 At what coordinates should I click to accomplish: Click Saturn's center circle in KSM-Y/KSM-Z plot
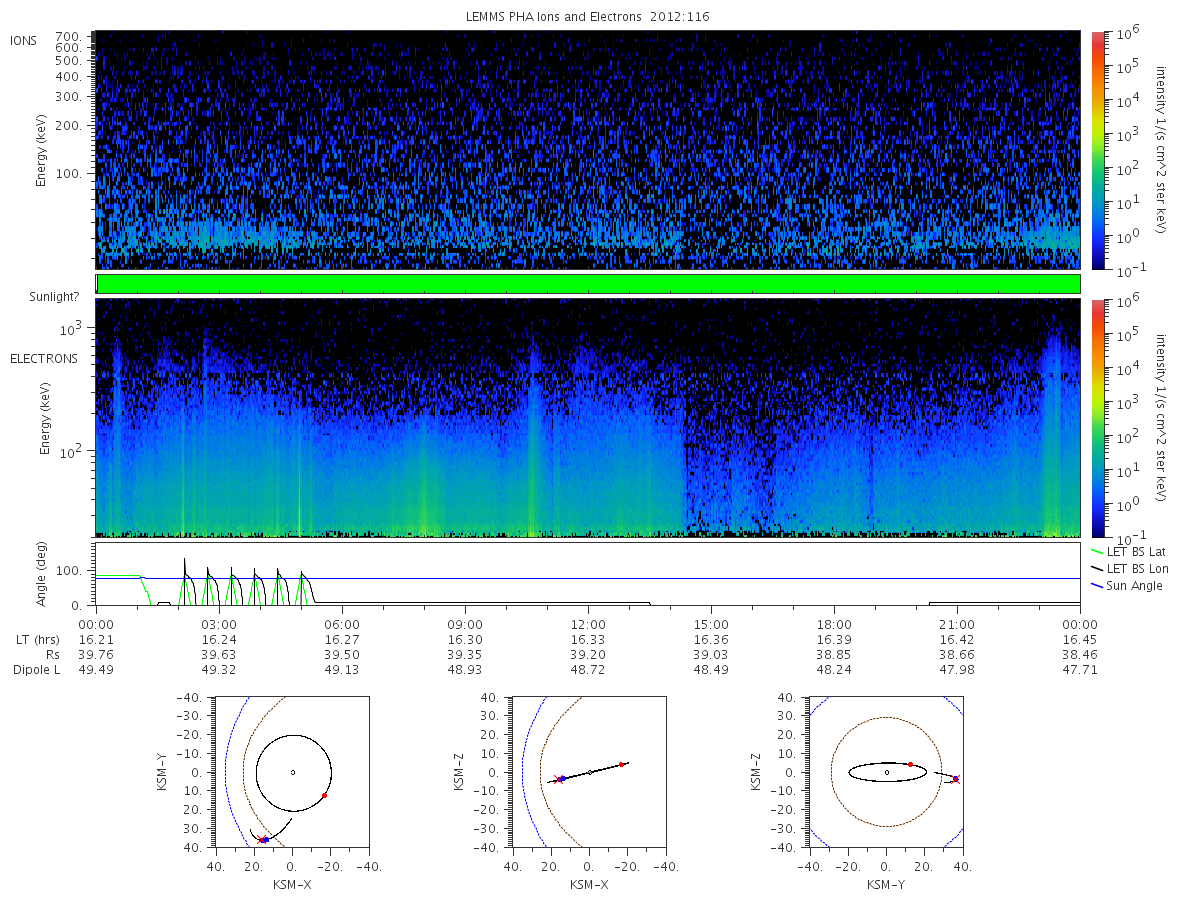[886, 772]
